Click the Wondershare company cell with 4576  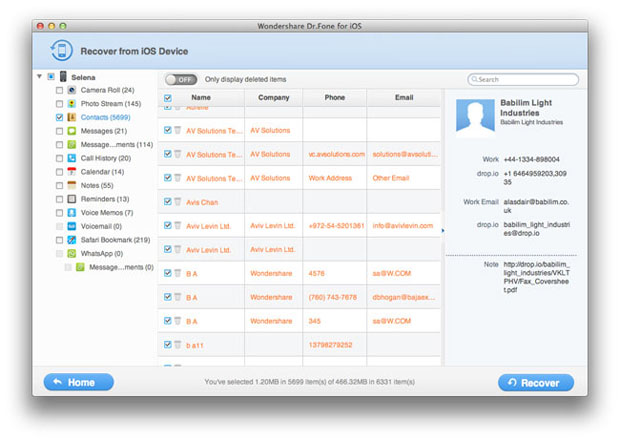tap(271, 273)
